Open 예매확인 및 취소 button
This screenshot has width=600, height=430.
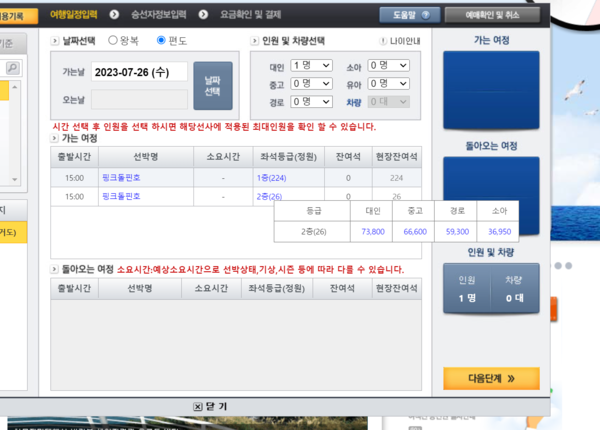(x=492, y=15)
